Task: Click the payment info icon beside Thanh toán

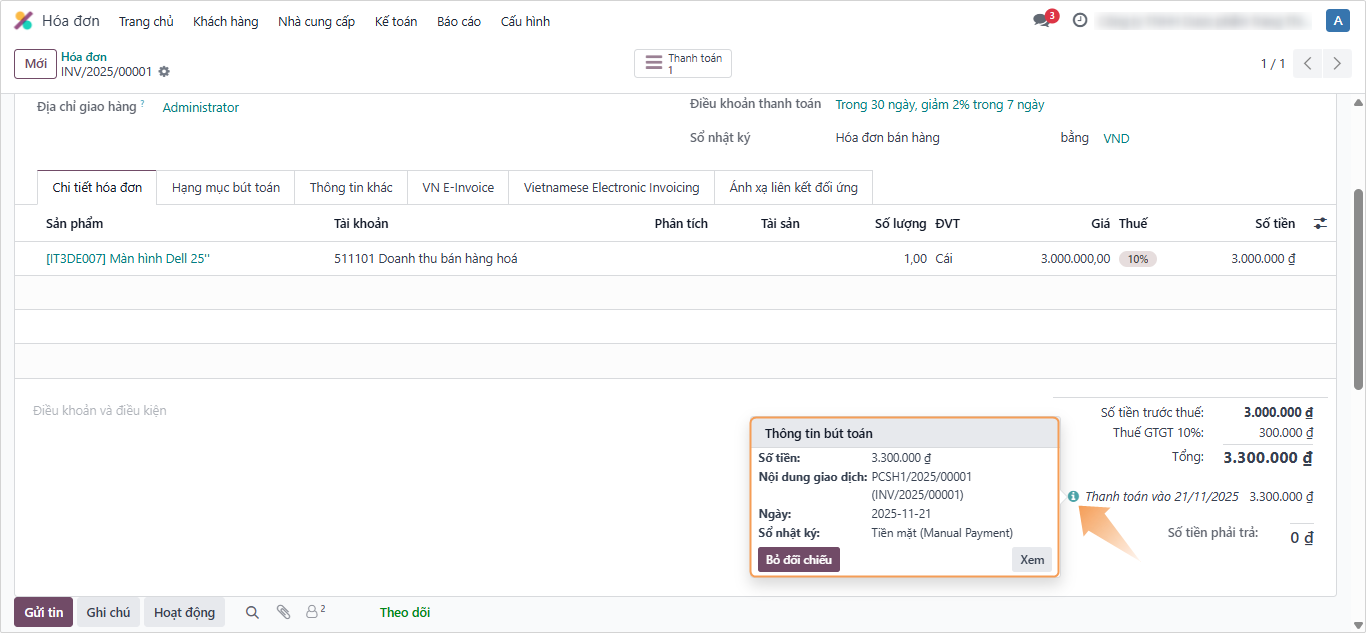Action: pos(1073,496)
